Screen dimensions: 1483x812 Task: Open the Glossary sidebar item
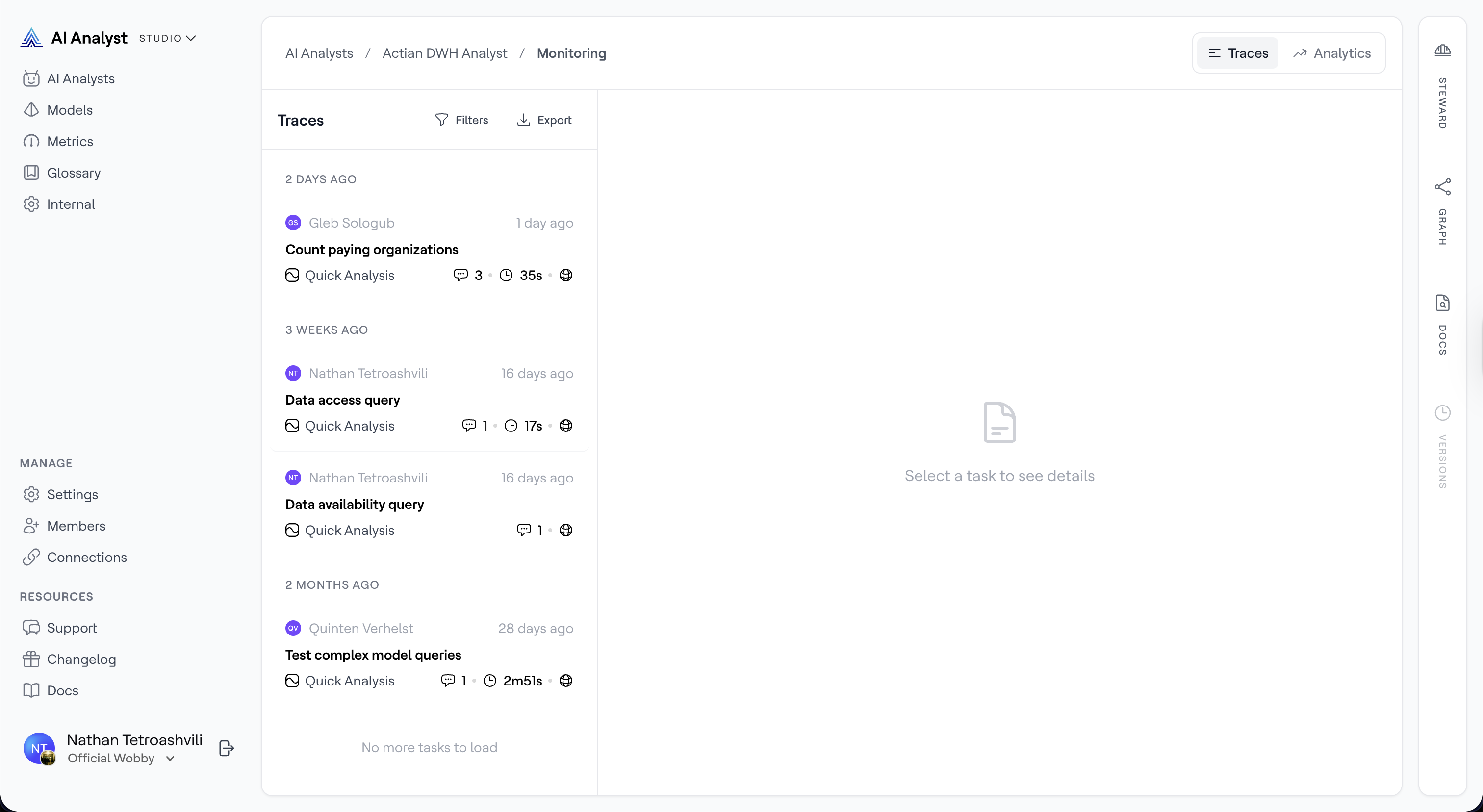pyautogui.click(x=73, y=173)
